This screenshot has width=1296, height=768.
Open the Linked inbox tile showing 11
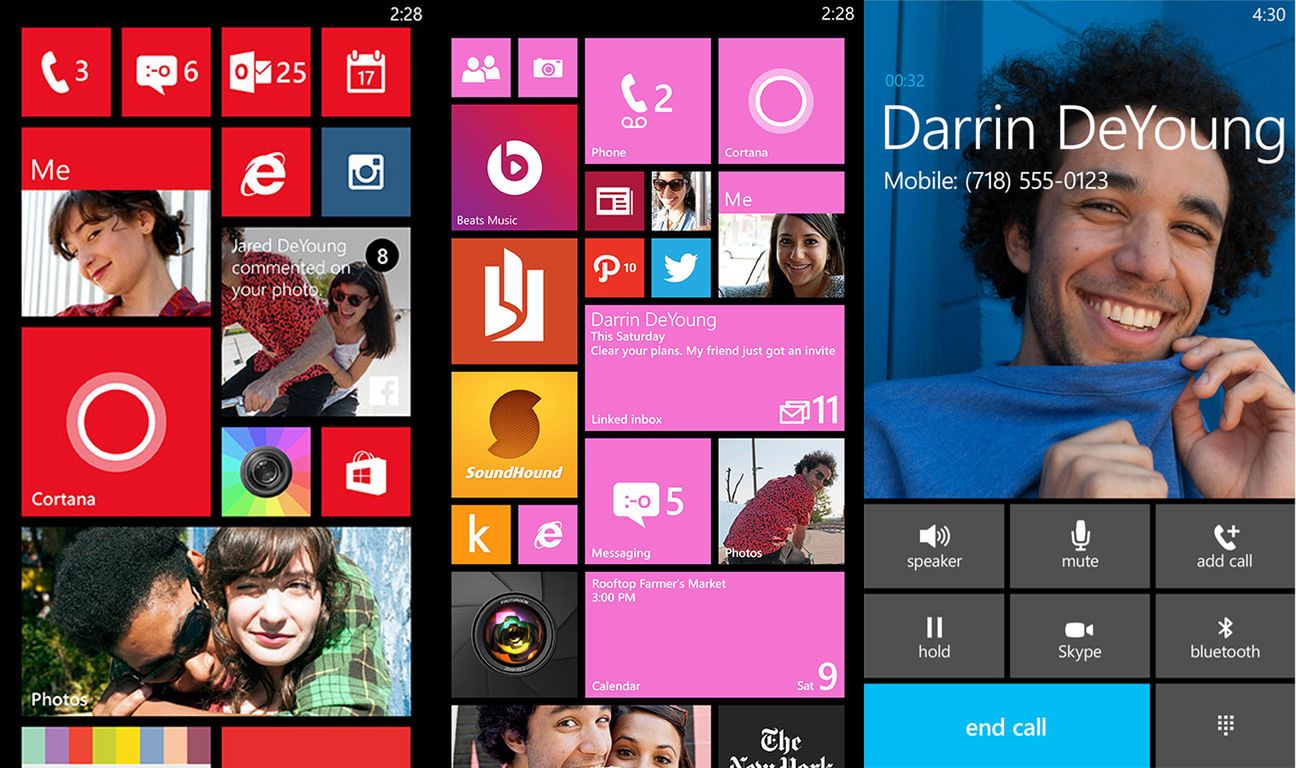[714, 368]
